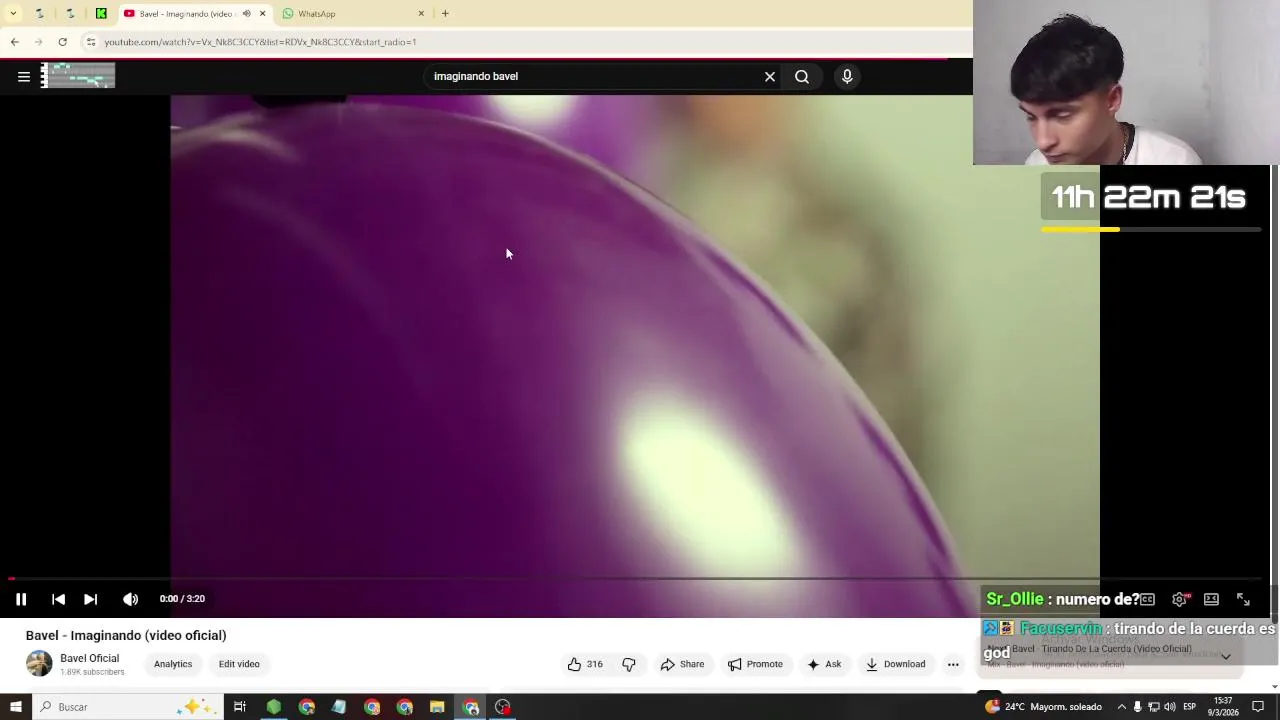Go to the previous video in player
The width and height of the screenshot is (1280, 720).
(x=58, y=599)
